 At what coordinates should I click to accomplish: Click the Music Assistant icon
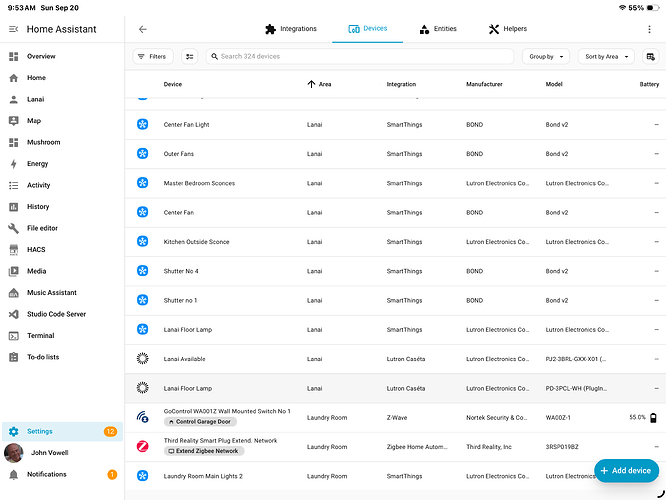tap(14, 293)
